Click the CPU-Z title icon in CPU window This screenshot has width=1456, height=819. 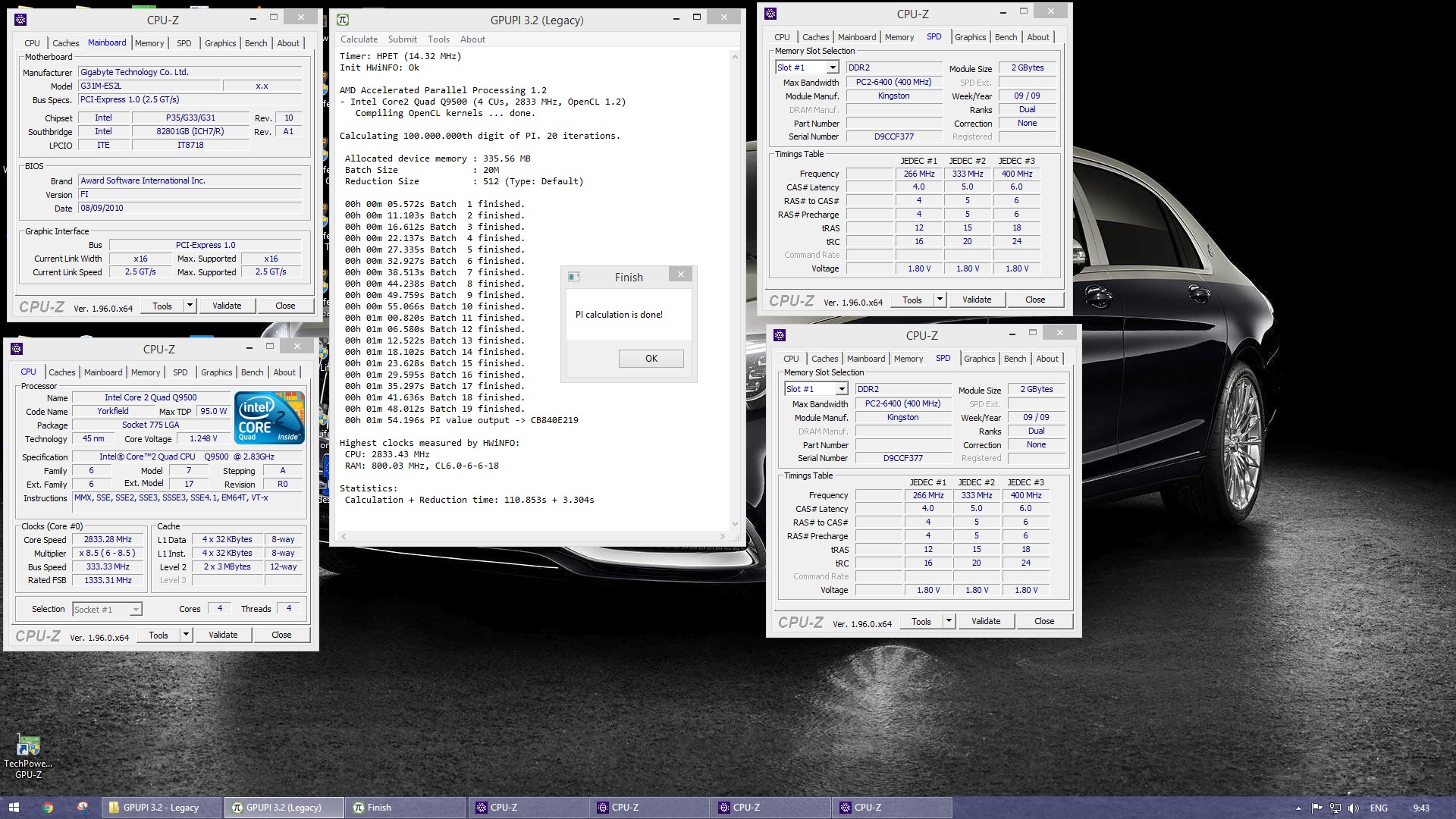pyautogui.click(x=17, y=349)
